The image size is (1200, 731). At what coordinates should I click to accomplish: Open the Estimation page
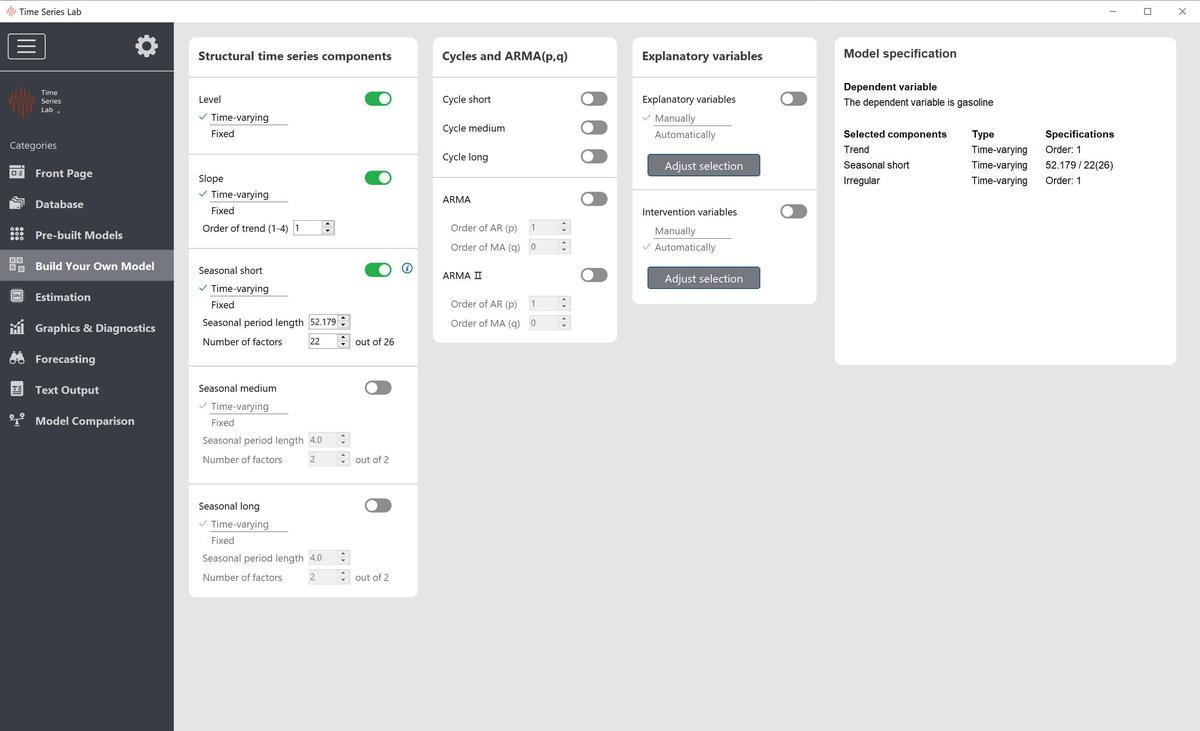62,297
